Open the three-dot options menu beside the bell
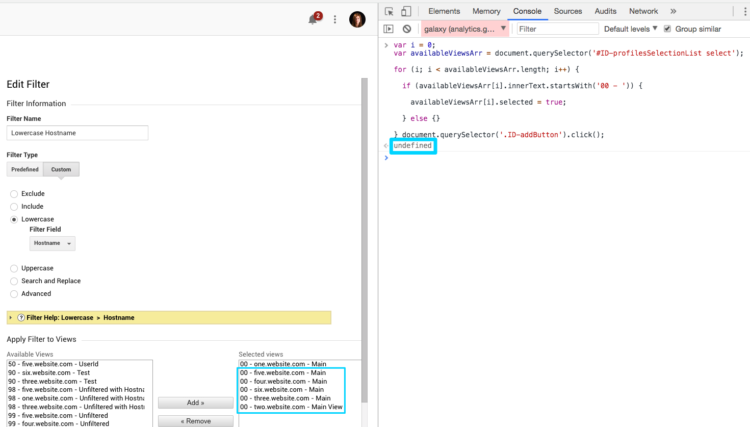 pos(335,19)
